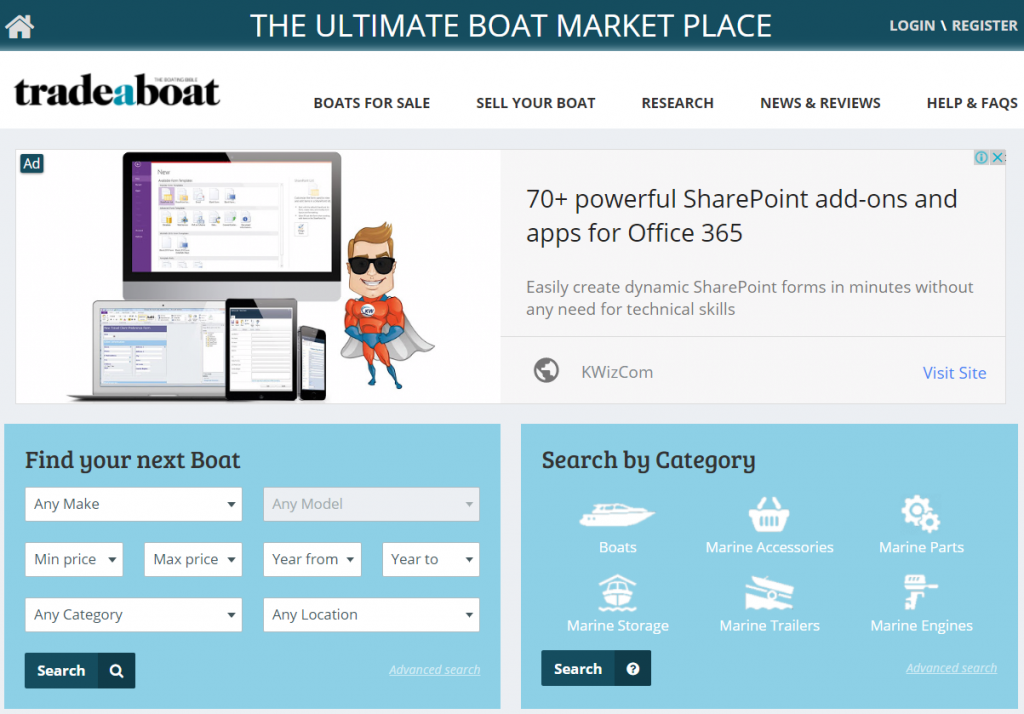This screenshot has width=1024, height=714.
Task: Click the Ad badge label
Action: 32,163
